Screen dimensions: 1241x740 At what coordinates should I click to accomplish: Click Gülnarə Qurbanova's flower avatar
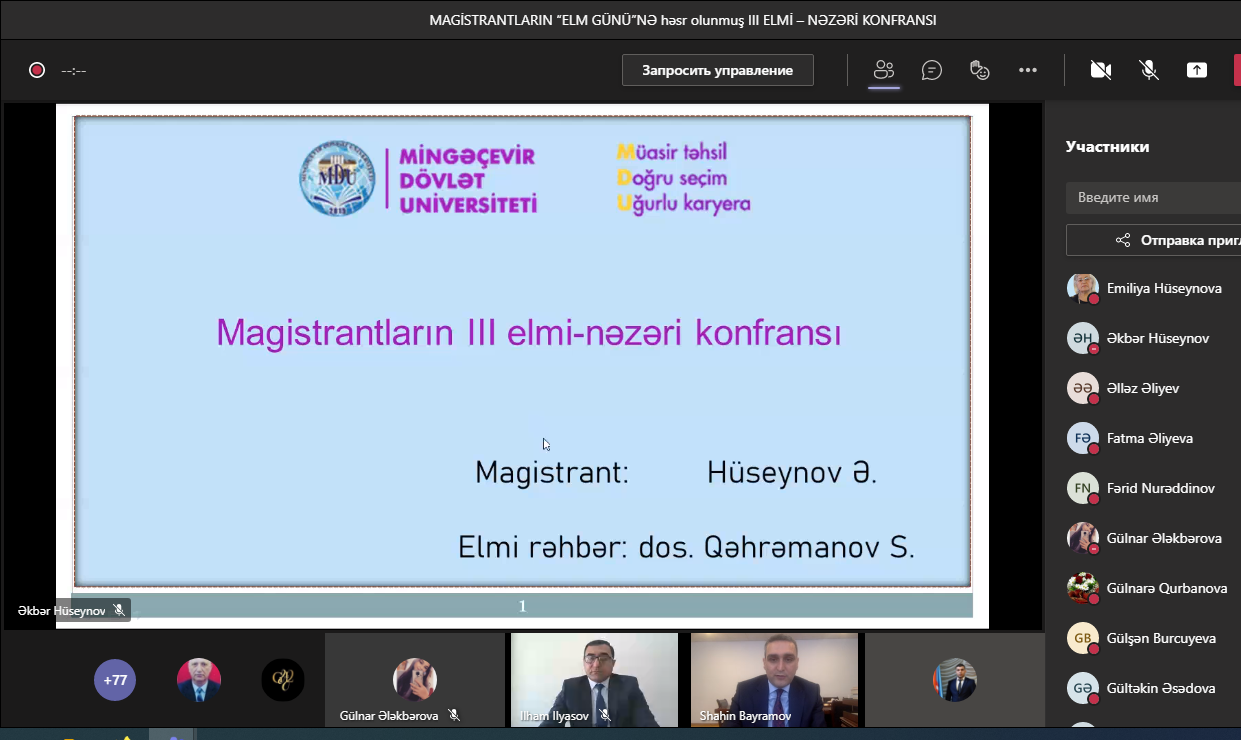1082,588
